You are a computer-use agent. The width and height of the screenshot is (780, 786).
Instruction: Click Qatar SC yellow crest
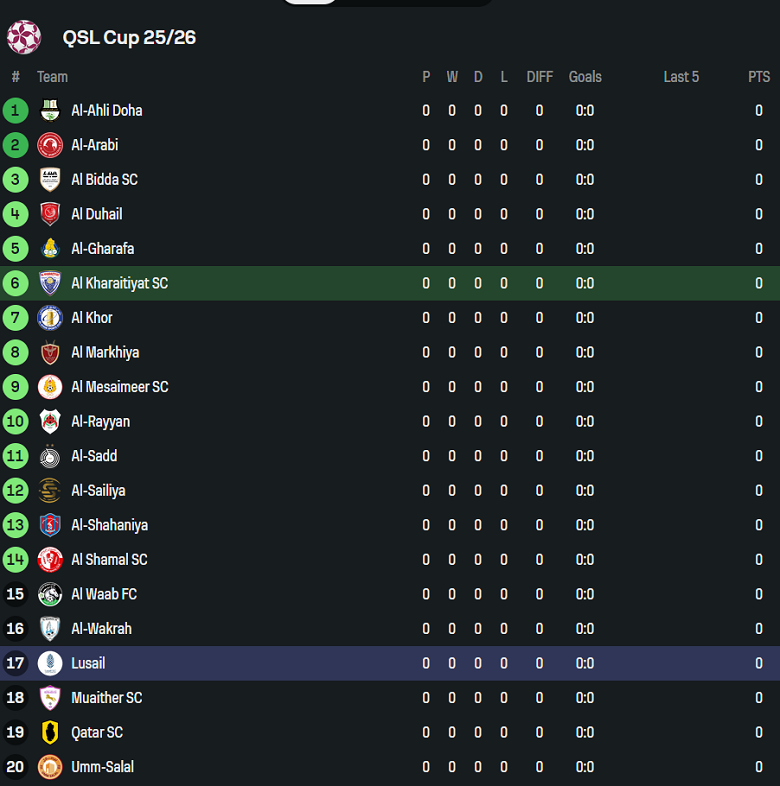coord(50,733)
